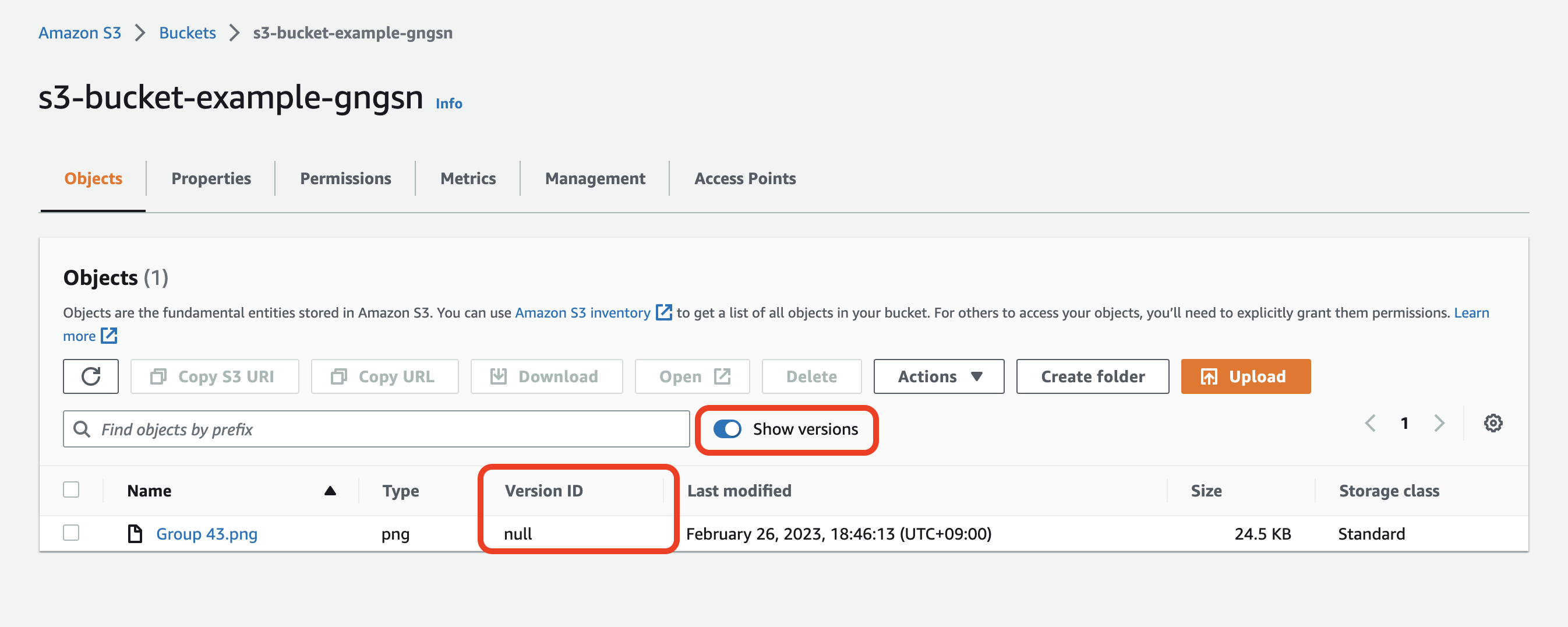The width and height of the screenshot is (1568, 627).
Task: Click the Copy S3 URI button
Action: tap(214, 376)
